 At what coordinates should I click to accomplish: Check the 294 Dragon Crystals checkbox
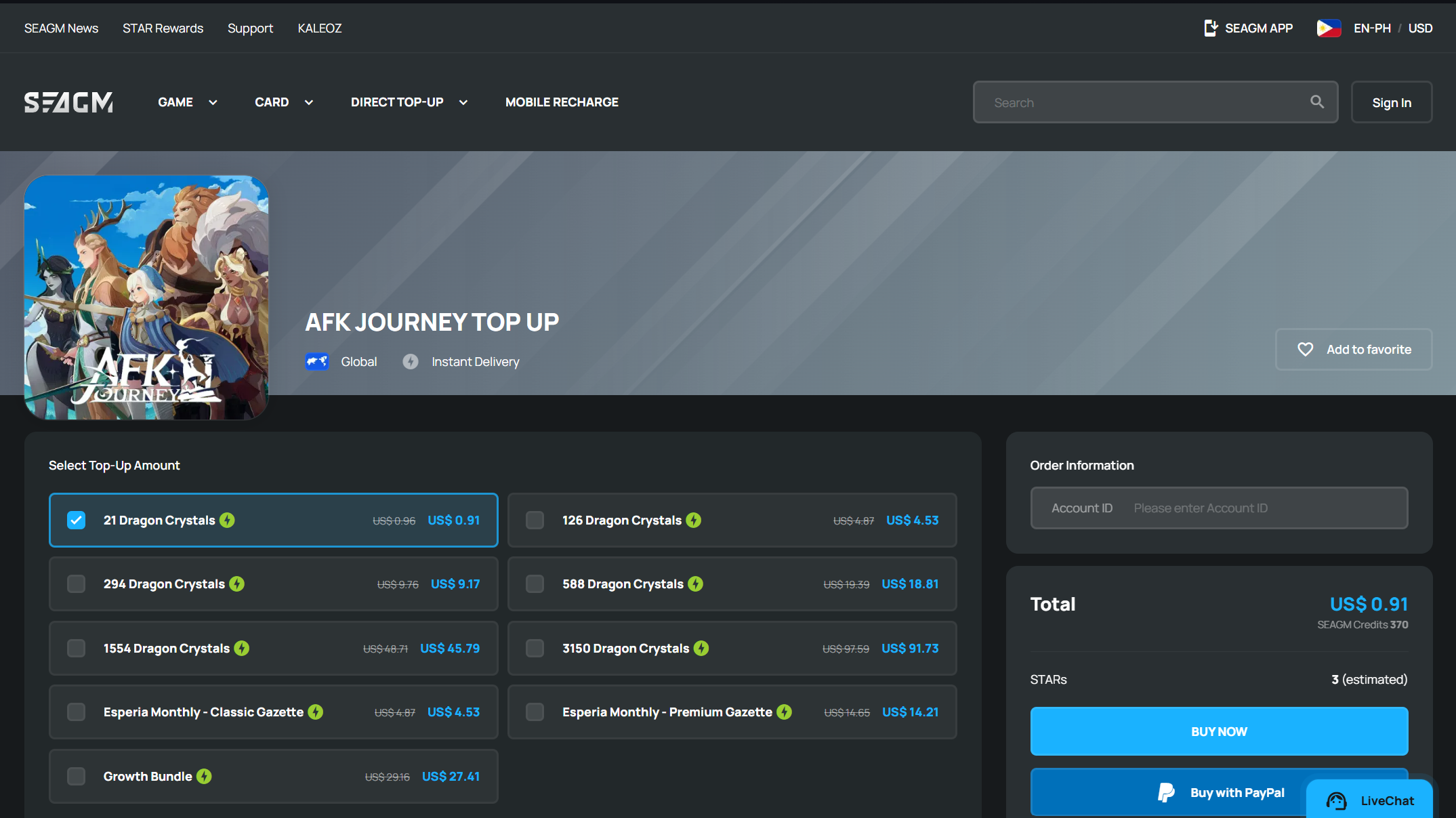[x=77, y=584]
